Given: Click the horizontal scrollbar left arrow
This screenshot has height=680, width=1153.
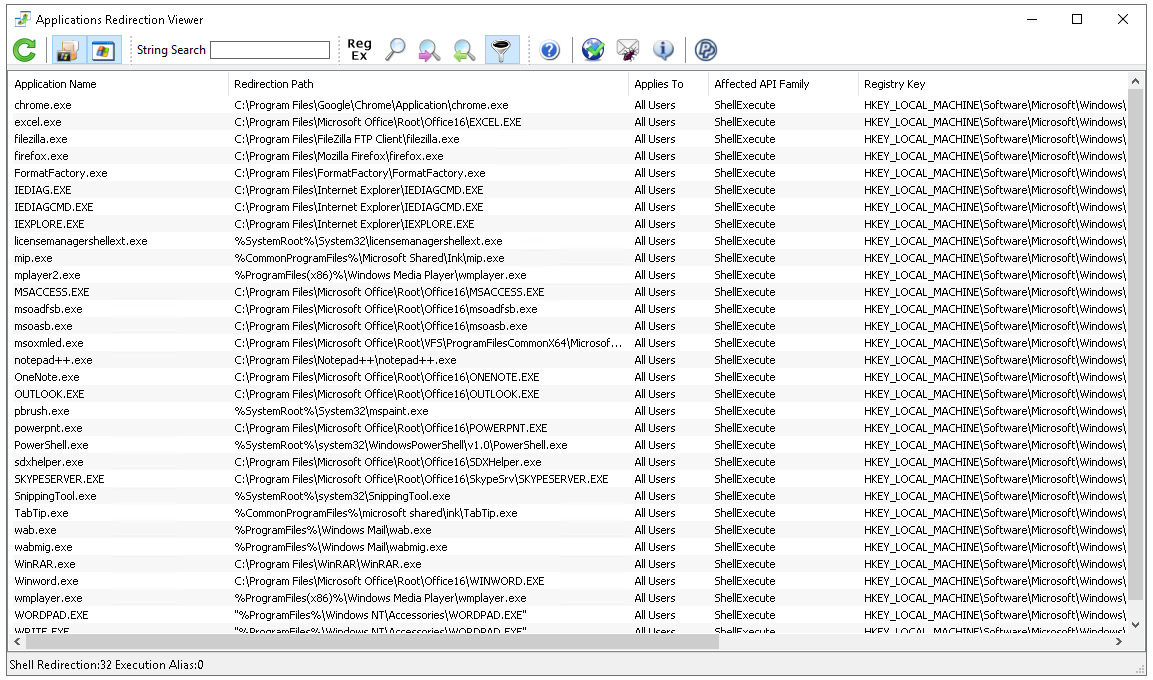Looking at the screenshot, I should (x=17, y=642).
